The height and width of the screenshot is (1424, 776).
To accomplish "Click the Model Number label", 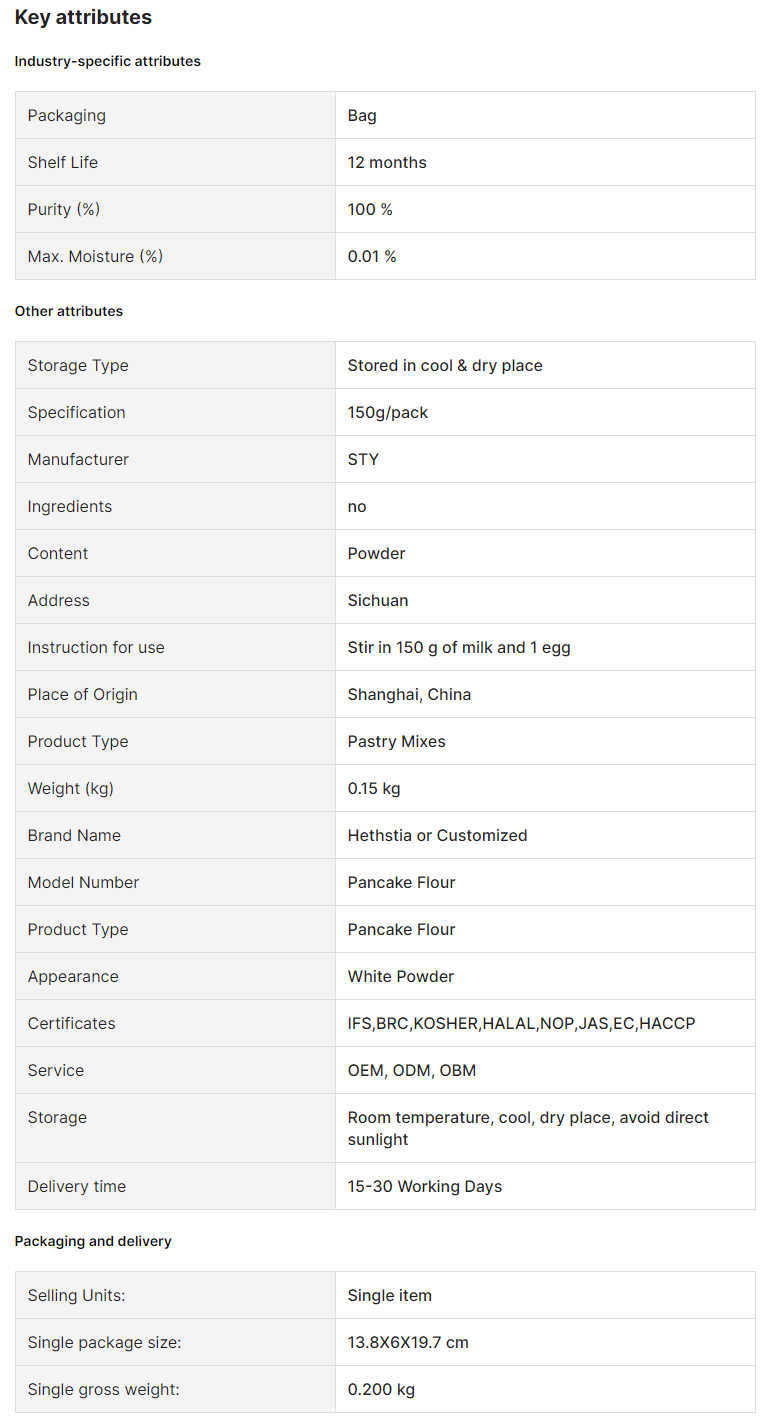I will pyautogui.click(x=83, y=882).
